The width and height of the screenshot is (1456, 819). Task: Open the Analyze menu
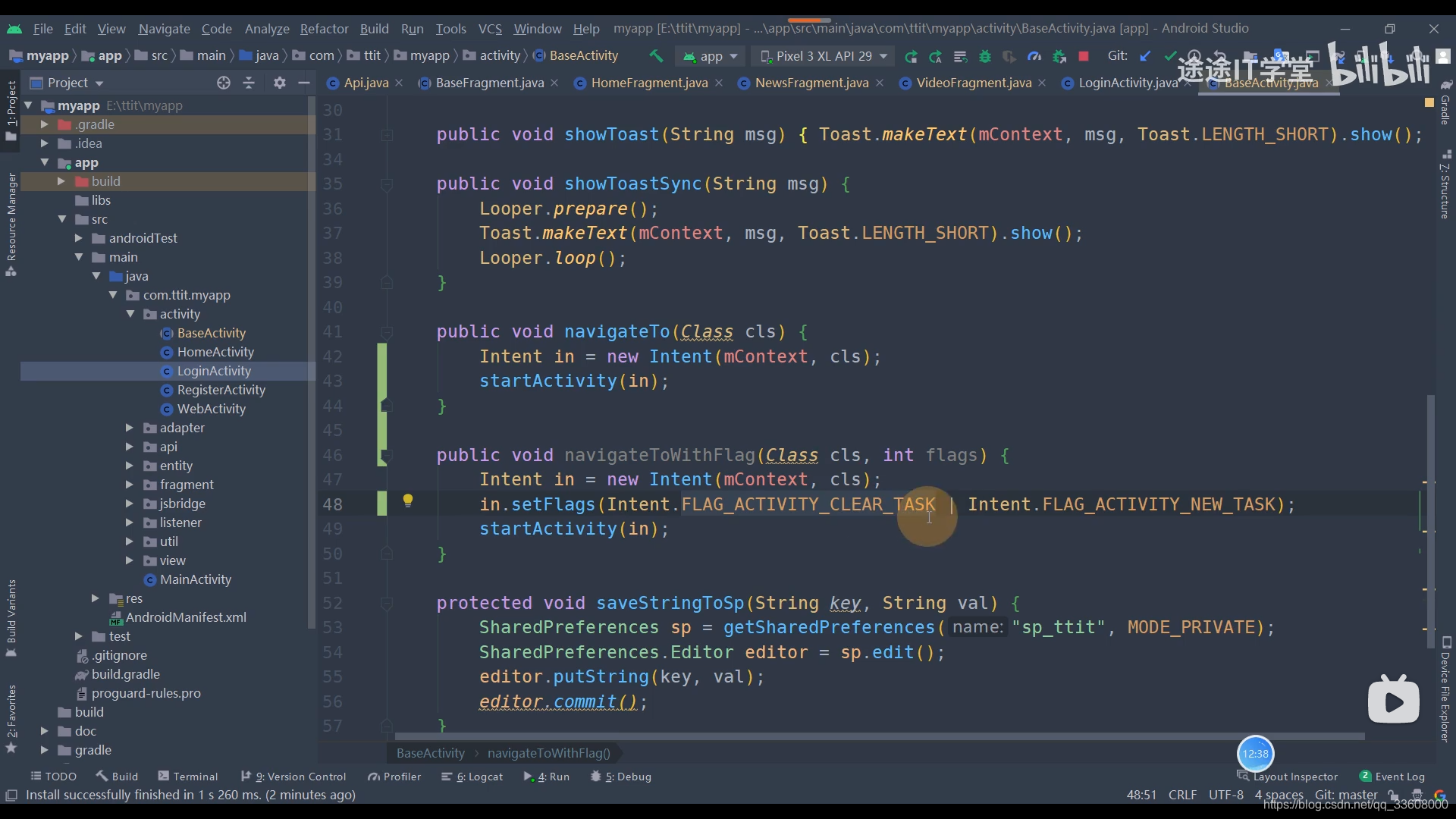267,29
